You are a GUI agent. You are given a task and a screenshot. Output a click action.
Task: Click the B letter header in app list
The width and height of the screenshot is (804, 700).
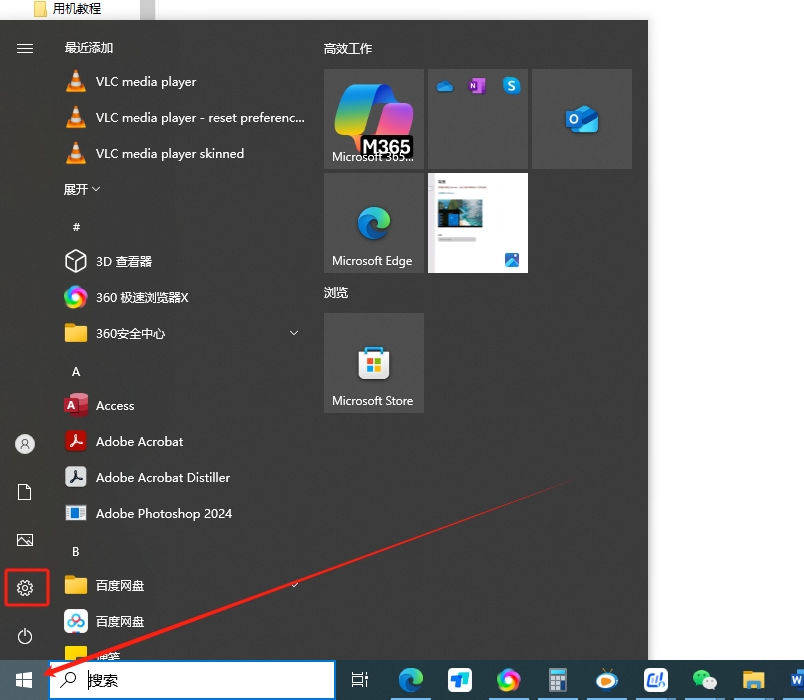(x=76, y=552)
